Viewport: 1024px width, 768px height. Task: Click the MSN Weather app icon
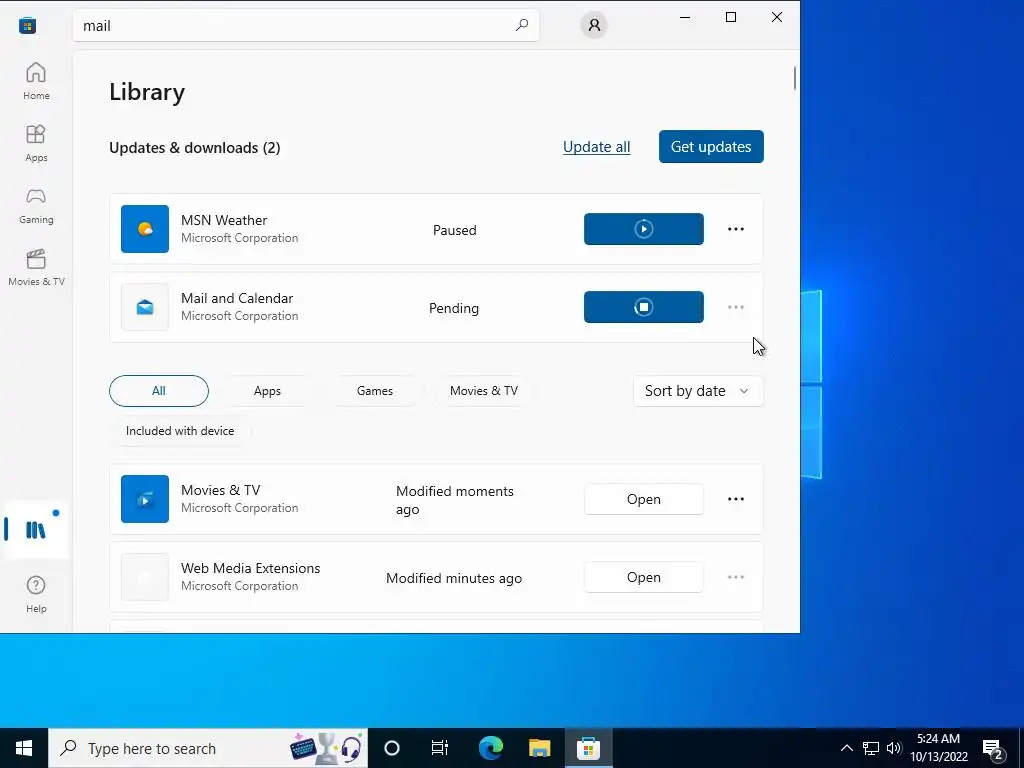(145, 229)
